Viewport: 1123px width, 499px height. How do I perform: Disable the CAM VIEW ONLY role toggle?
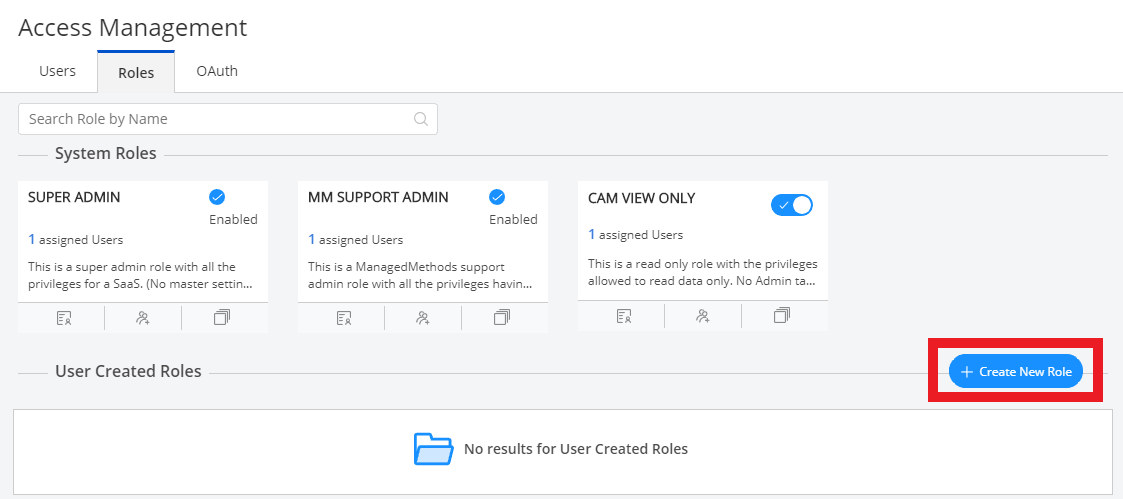pos(791,205)
